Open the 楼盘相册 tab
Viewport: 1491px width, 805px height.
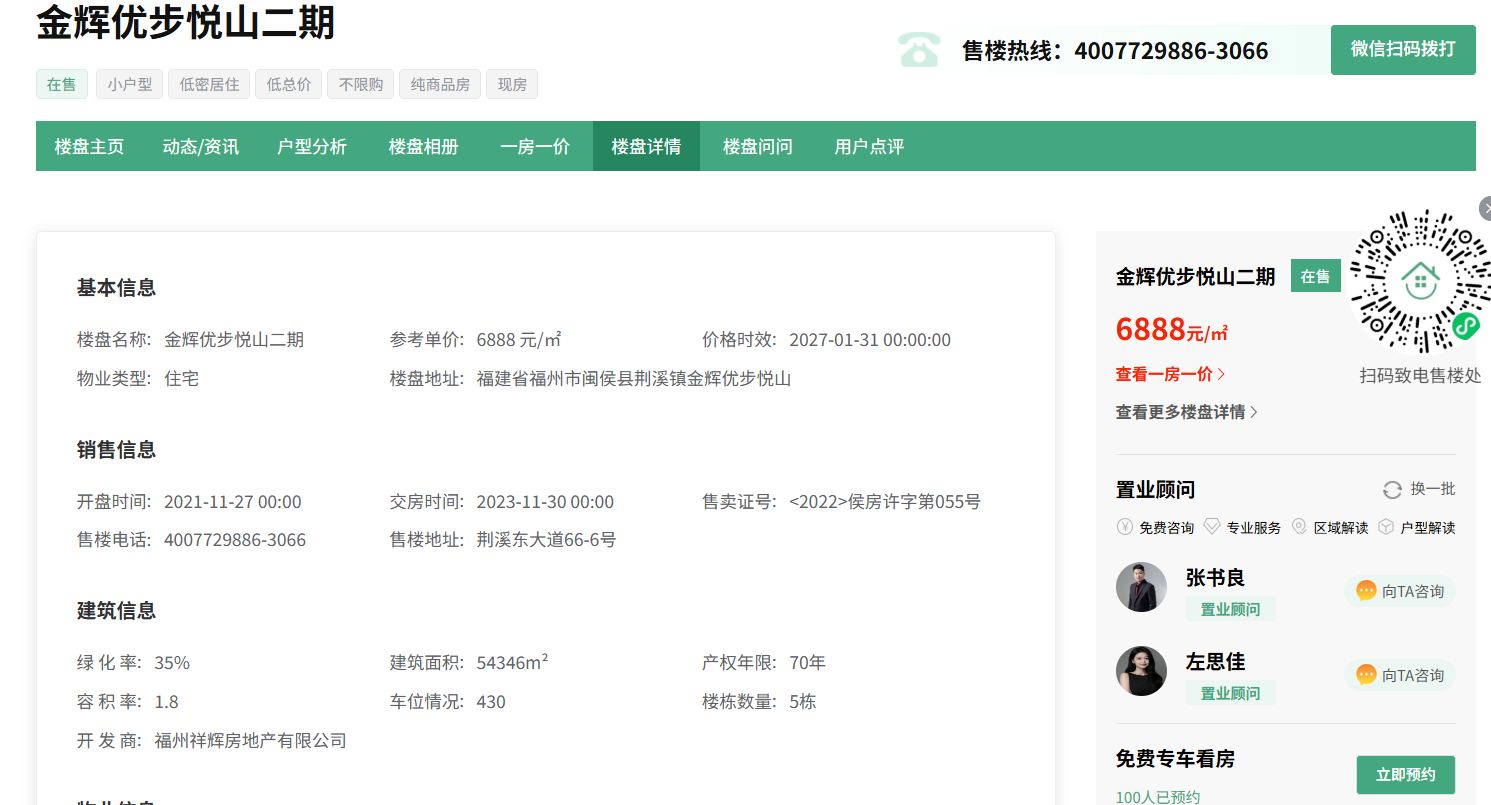click(x=424, y=146)
